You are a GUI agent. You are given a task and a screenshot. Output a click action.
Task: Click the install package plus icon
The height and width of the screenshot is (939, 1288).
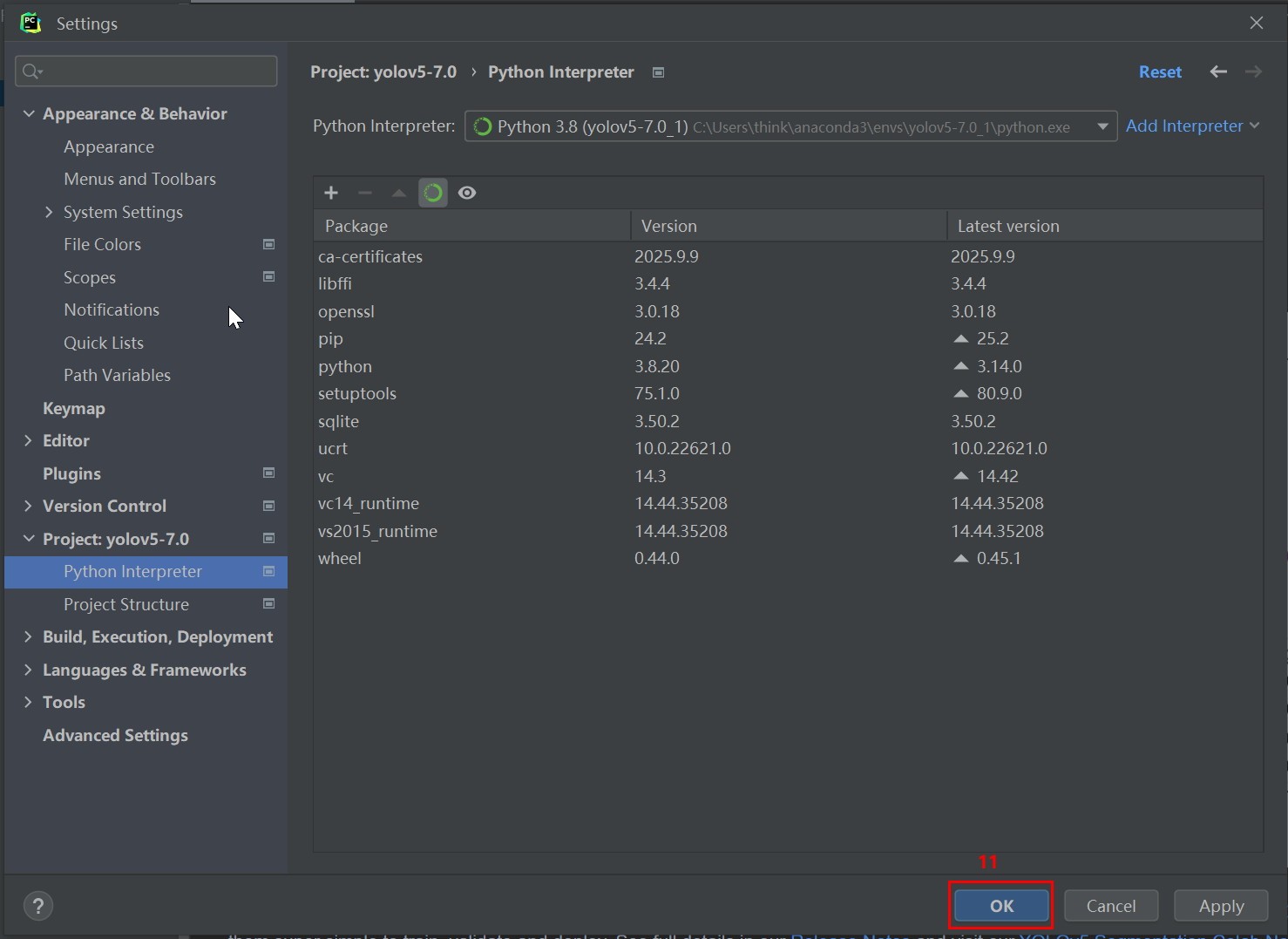[331, 193]
